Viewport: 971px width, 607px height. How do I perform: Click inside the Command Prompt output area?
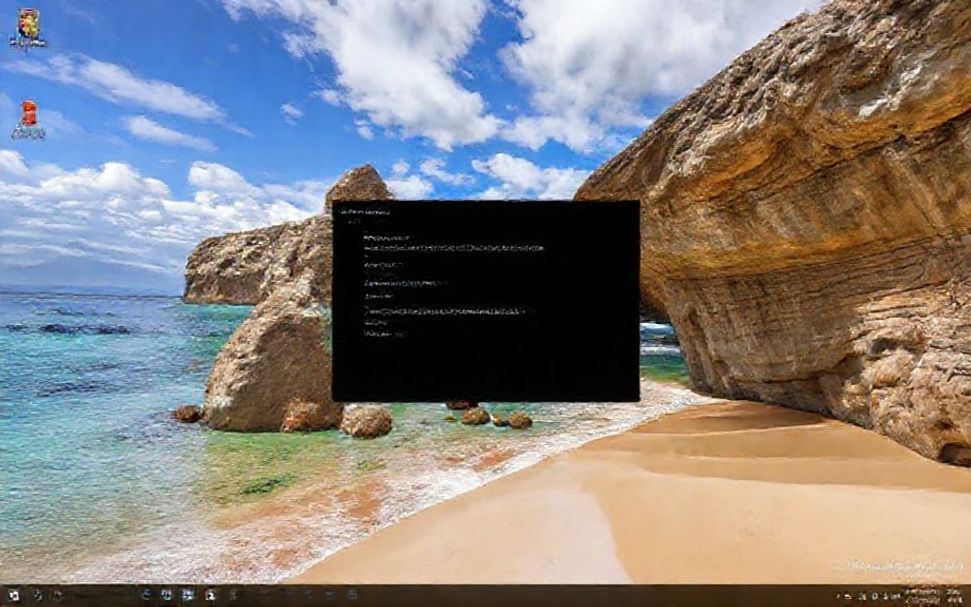click(x=480, y=300)
